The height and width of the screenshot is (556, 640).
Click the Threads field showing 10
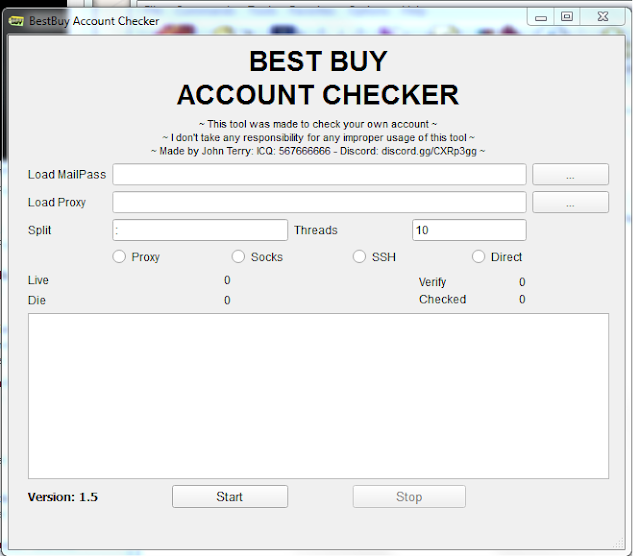[469, 230]
